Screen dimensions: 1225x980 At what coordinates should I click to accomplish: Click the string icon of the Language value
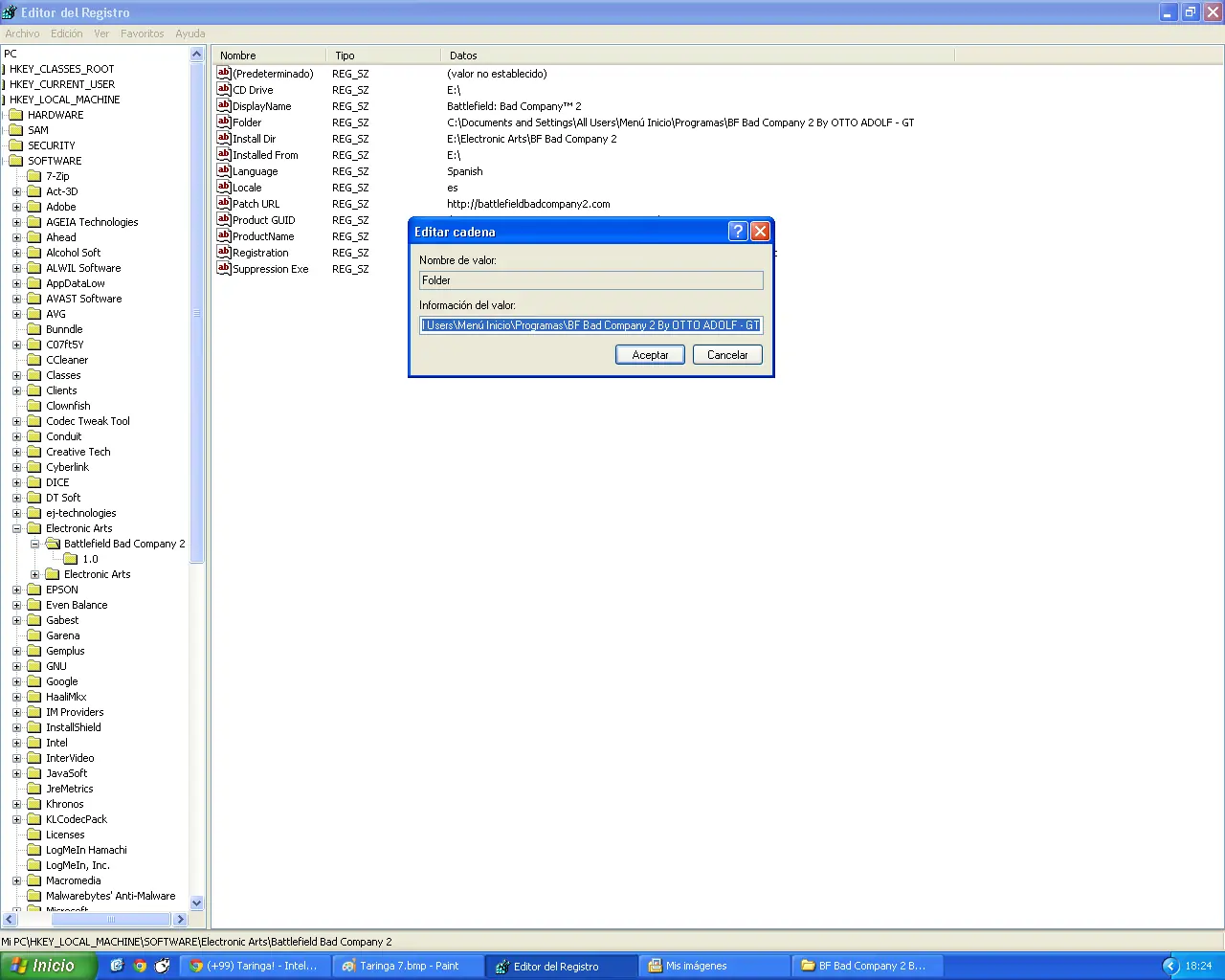coord(224,170)
